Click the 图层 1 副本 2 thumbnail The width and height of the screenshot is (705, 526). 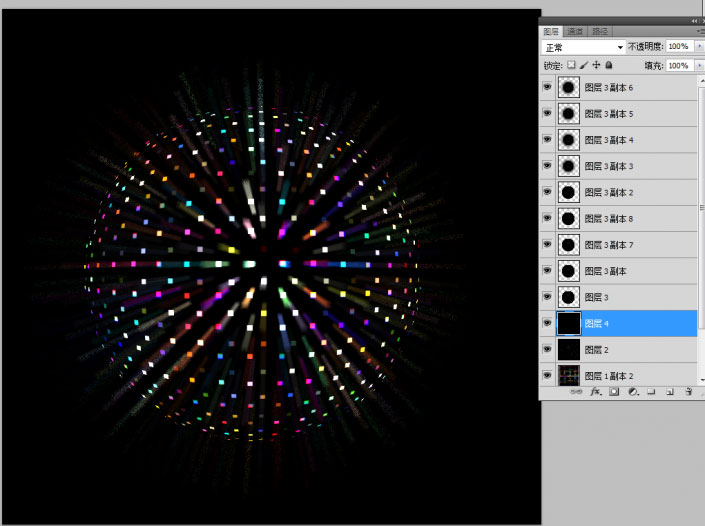(569, 375)
